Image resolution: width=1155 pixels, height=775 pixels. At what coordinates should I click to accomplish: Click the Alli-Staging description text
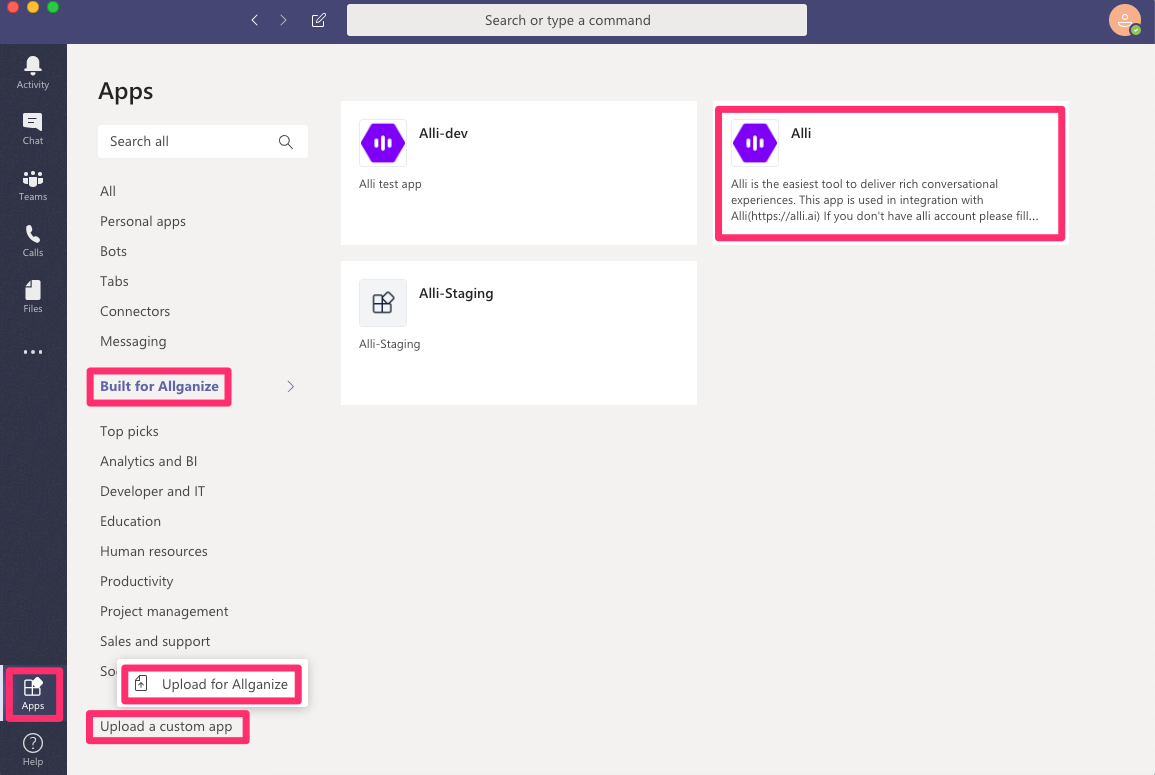390,344
